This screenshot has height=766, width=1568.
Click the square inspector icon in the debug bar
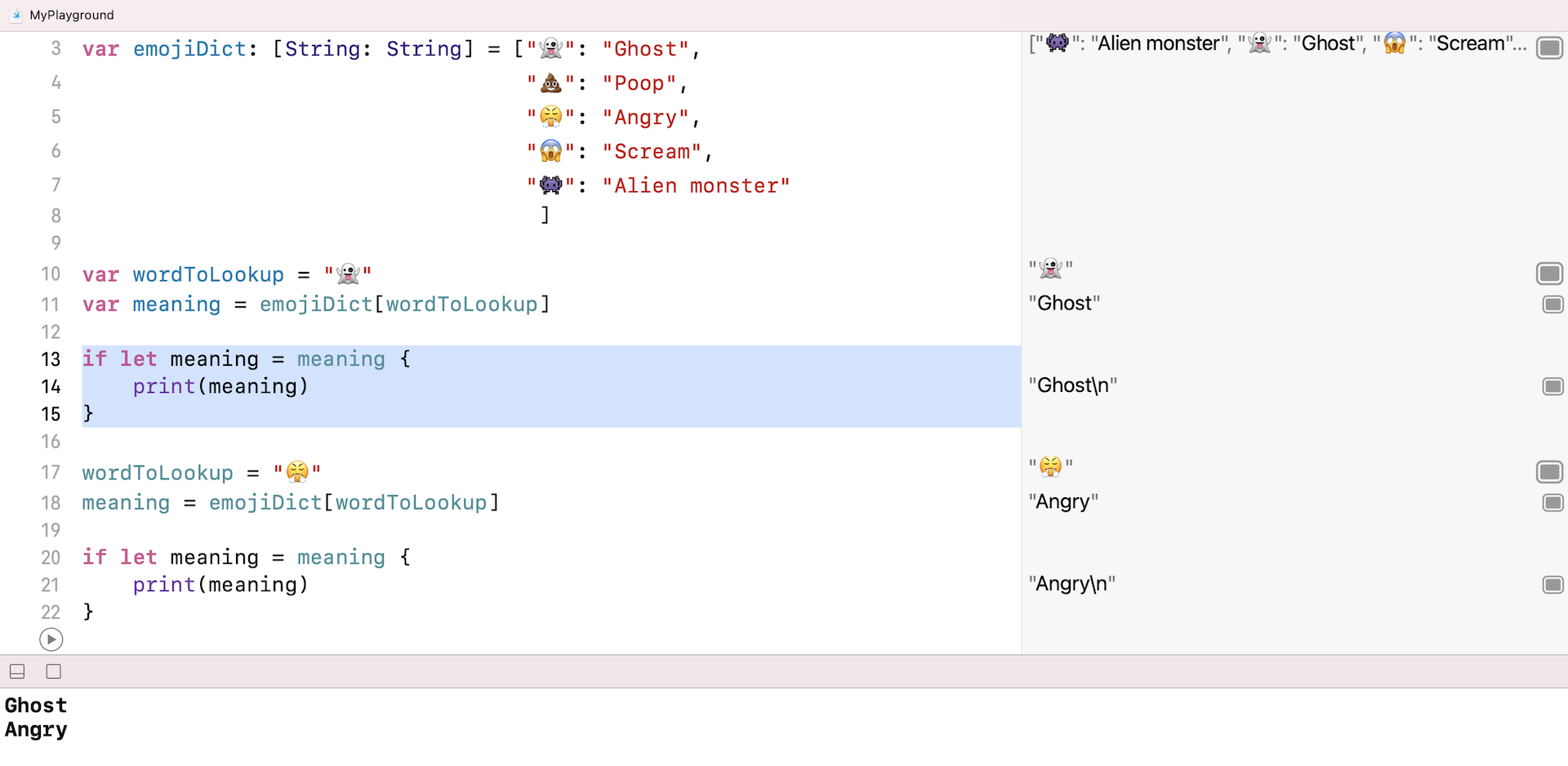(x=53, y=671)
